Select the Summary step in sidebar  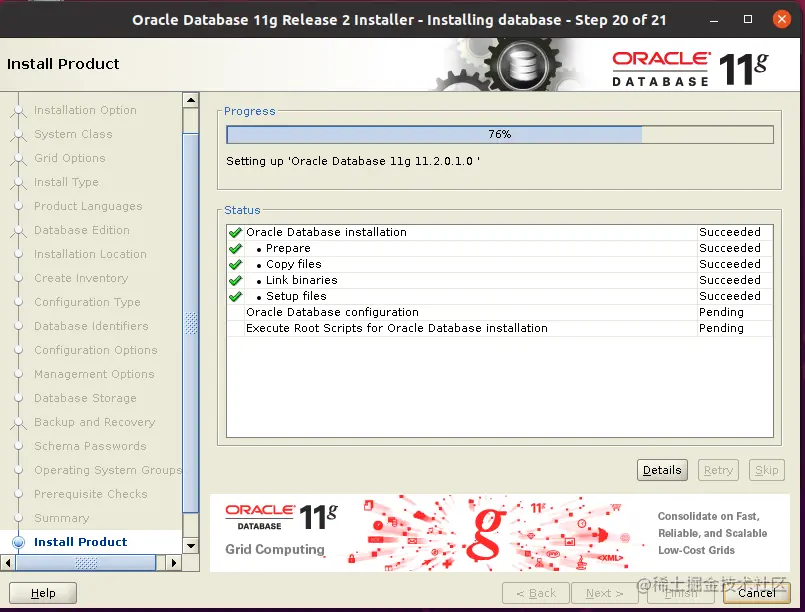[61, 518]
